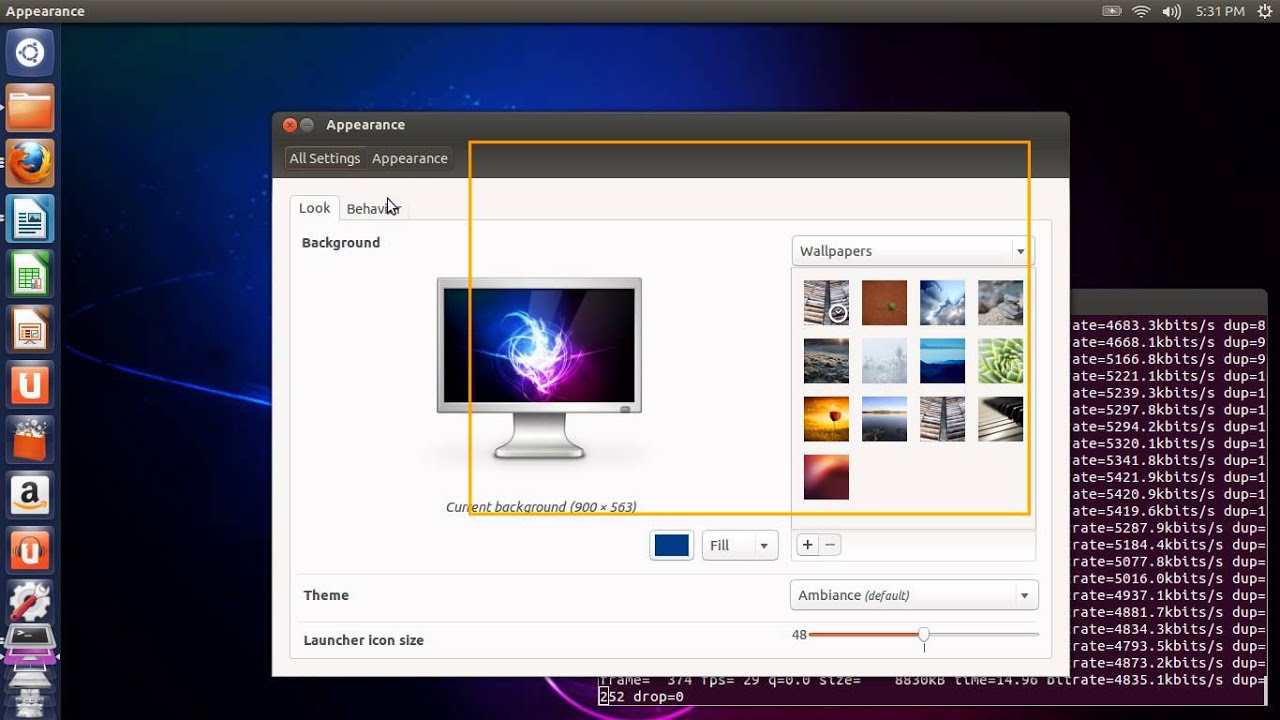Open Ubuntu One Music launcher icon

pyautogui.click(x=30, y=551)
